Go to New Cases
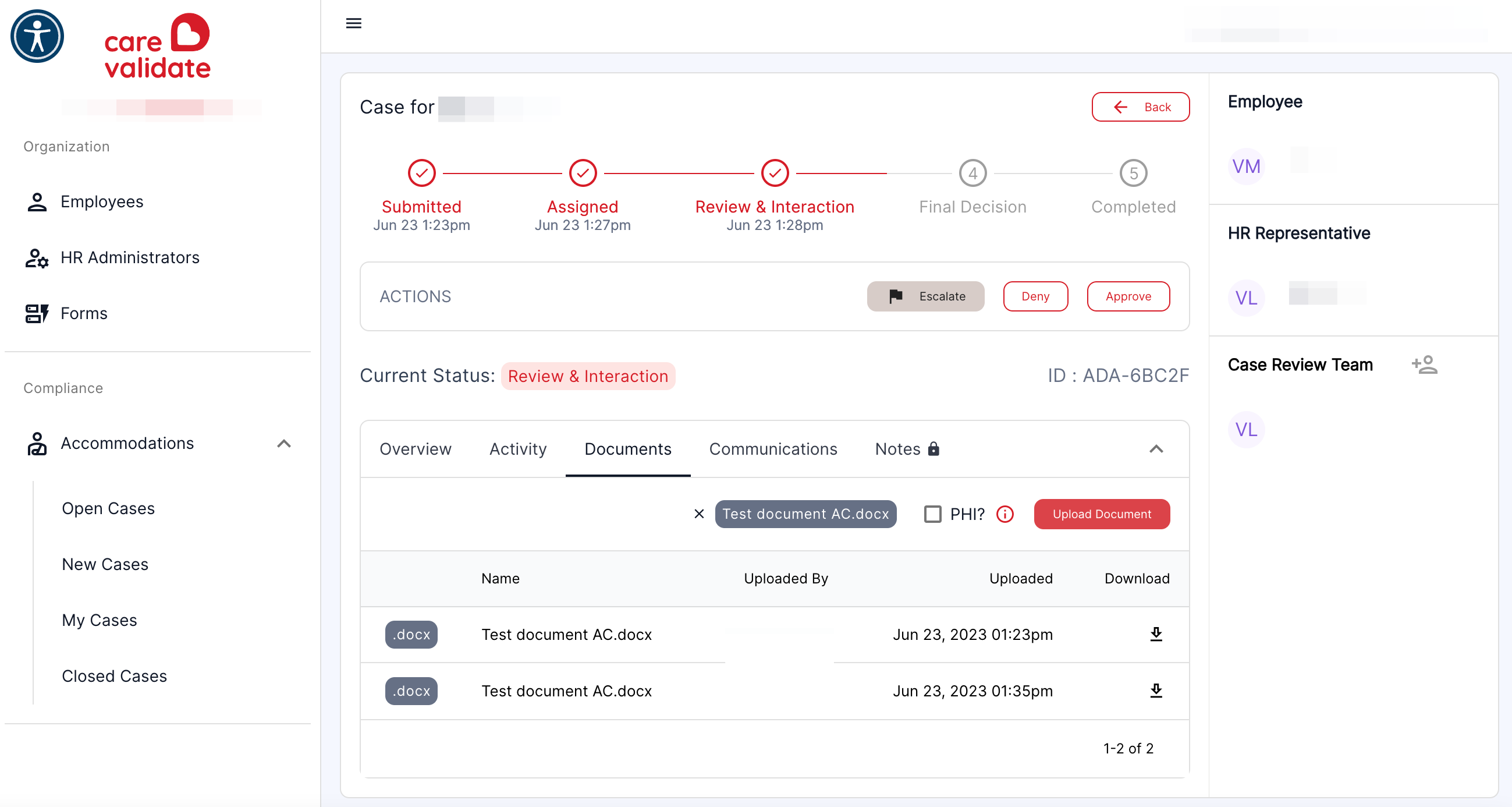 point(105,564)
